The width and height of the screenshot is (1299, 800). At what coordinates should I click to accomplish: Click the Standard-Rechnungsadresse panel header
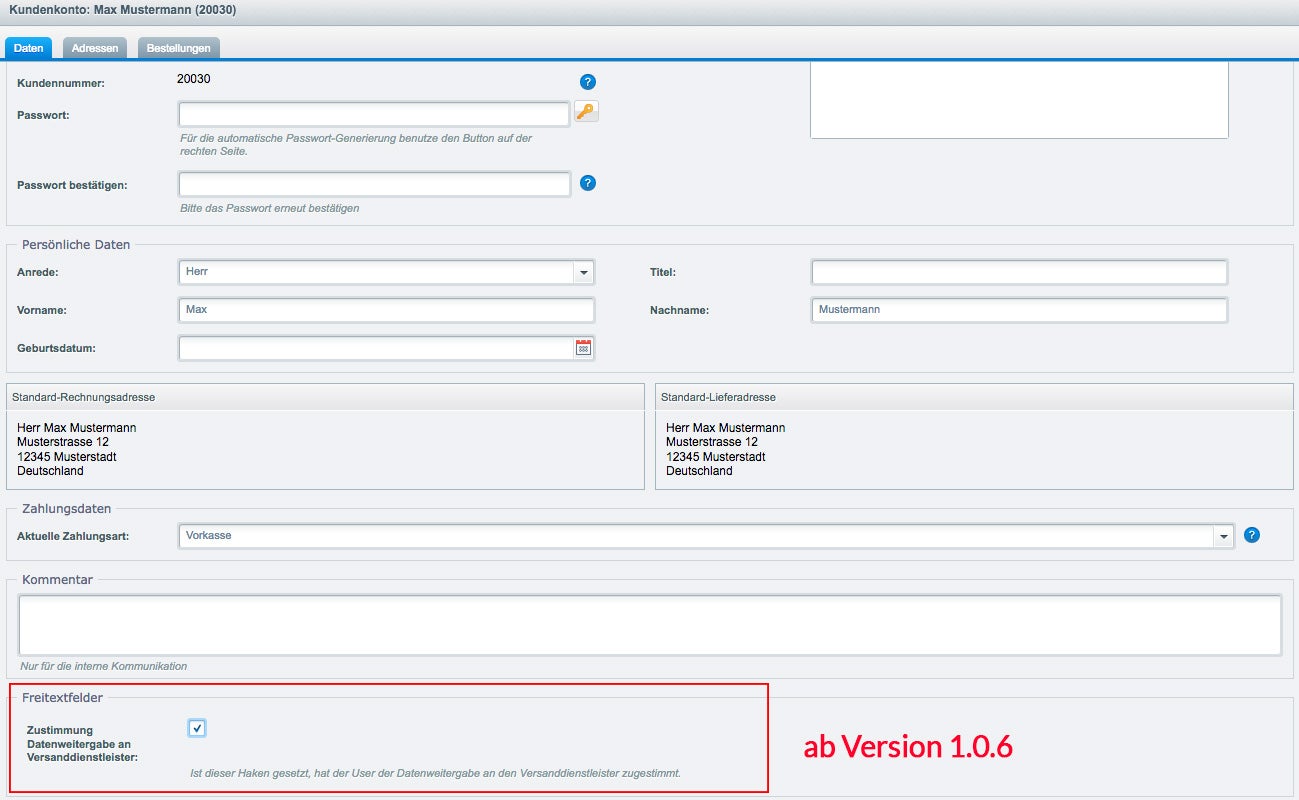(x=325, y=397)
